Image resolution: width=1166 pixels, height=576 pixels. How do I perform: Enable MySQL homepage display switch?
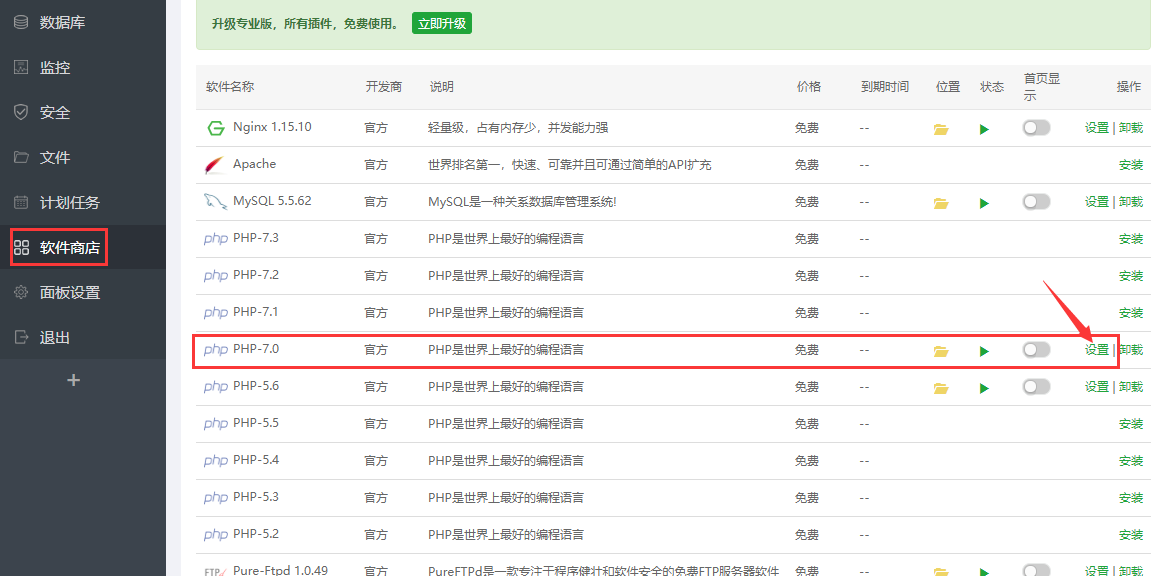pos(1036,201)
